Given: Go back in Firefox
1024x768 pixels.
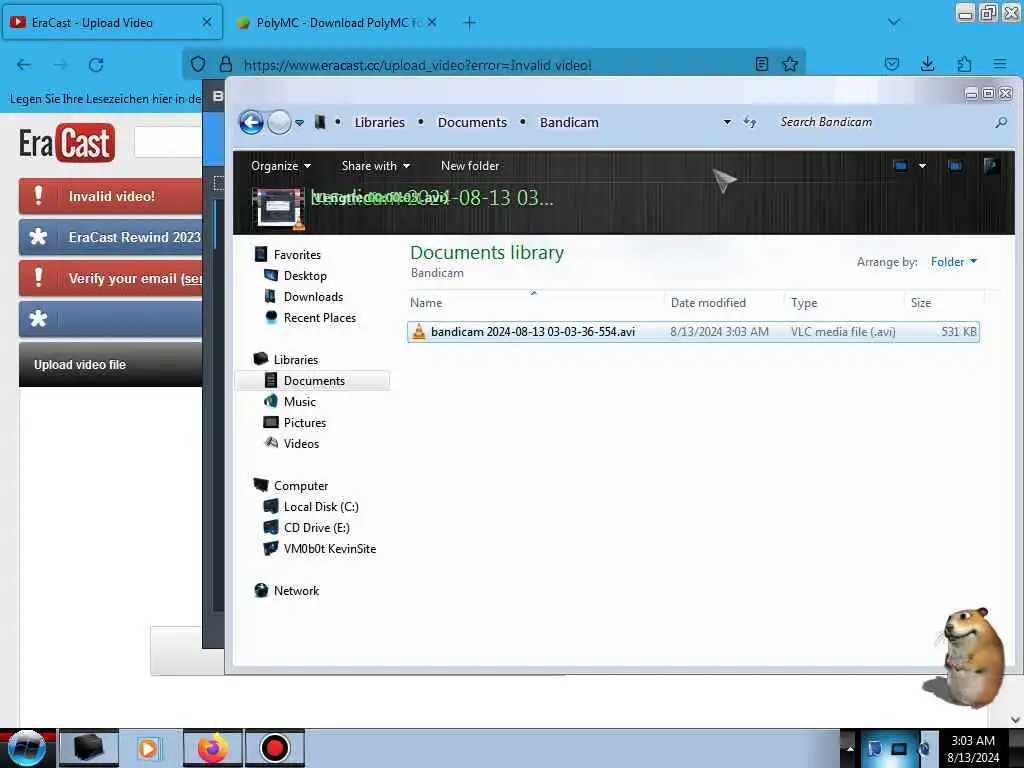Looking at the screenshot, I should (24, 65).
